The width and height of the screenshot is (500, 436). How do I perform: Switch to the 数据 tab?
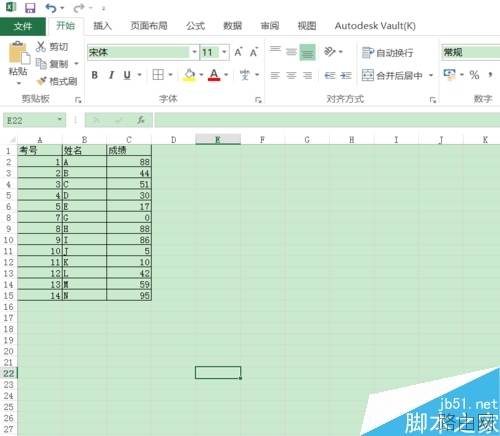[x=232, y=26]
